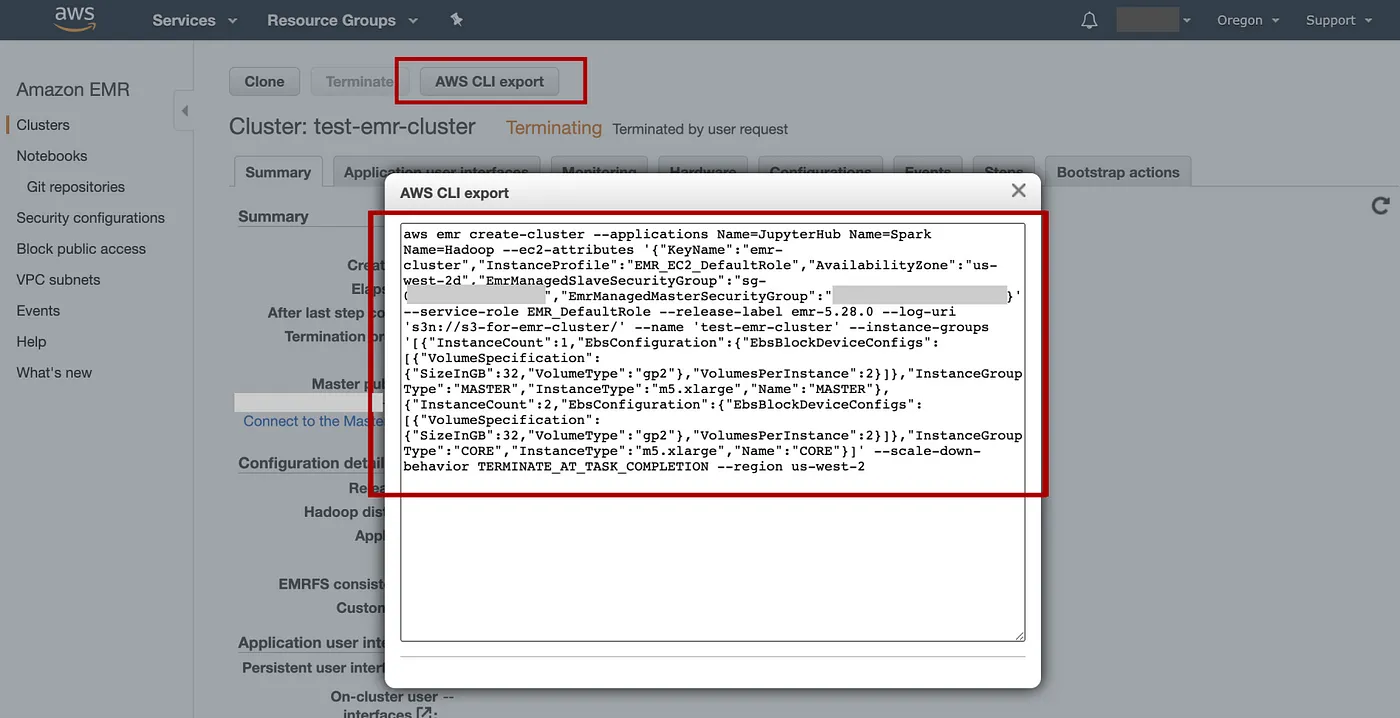Switch to the Bootstrap actions tab
The height and width of the screenshot is (718, 1400).
[1118, 172]
